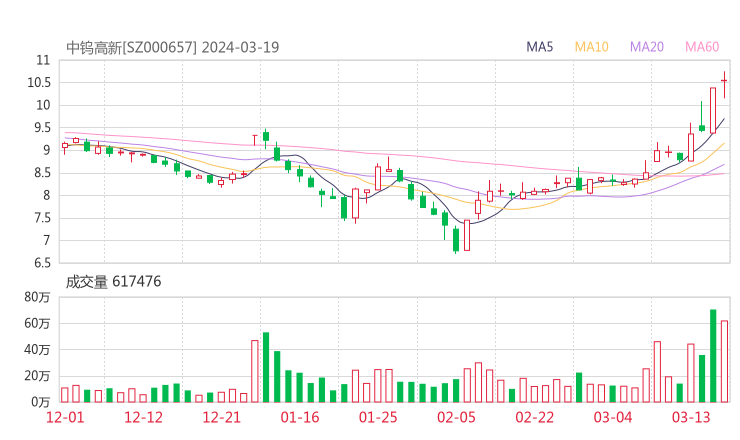Image resolution: width=740 pixels, height=440 pixels.
Task: Click the 12-21 date axis label
Action: pyautogui.click(x=221, y=417)
